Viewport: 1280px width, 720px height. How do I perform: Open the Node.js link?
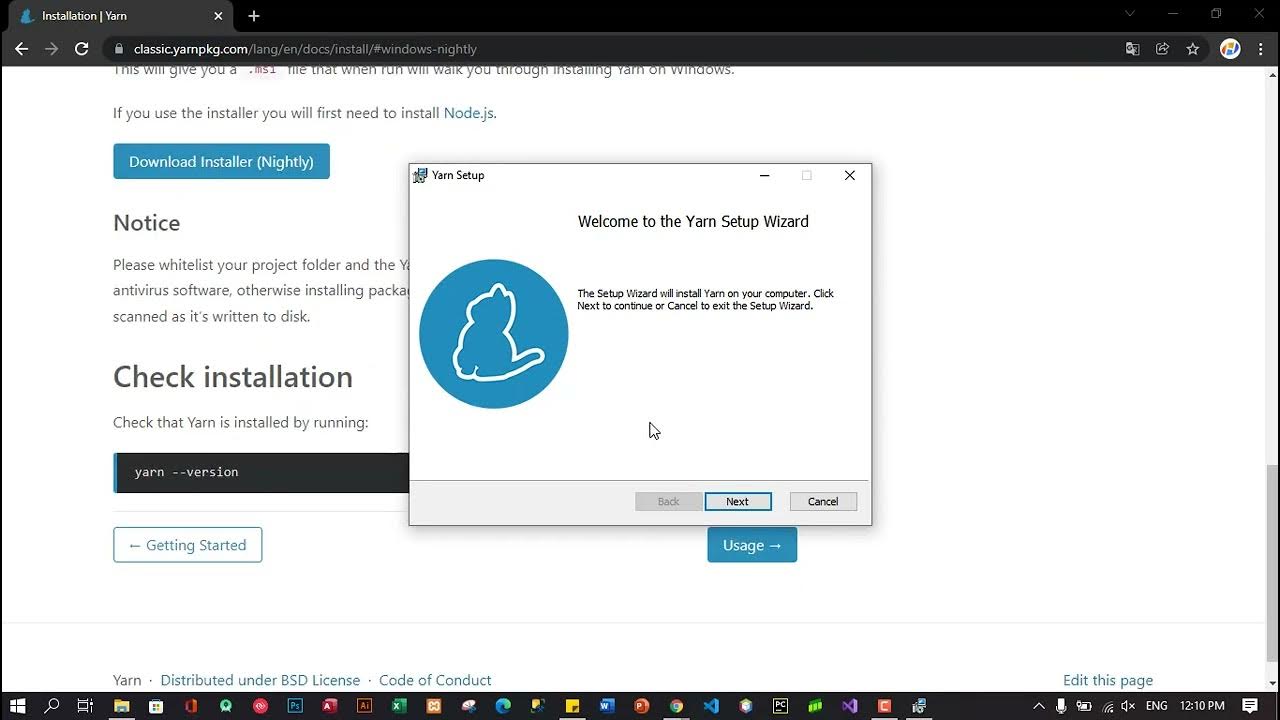tap(468, 113)
